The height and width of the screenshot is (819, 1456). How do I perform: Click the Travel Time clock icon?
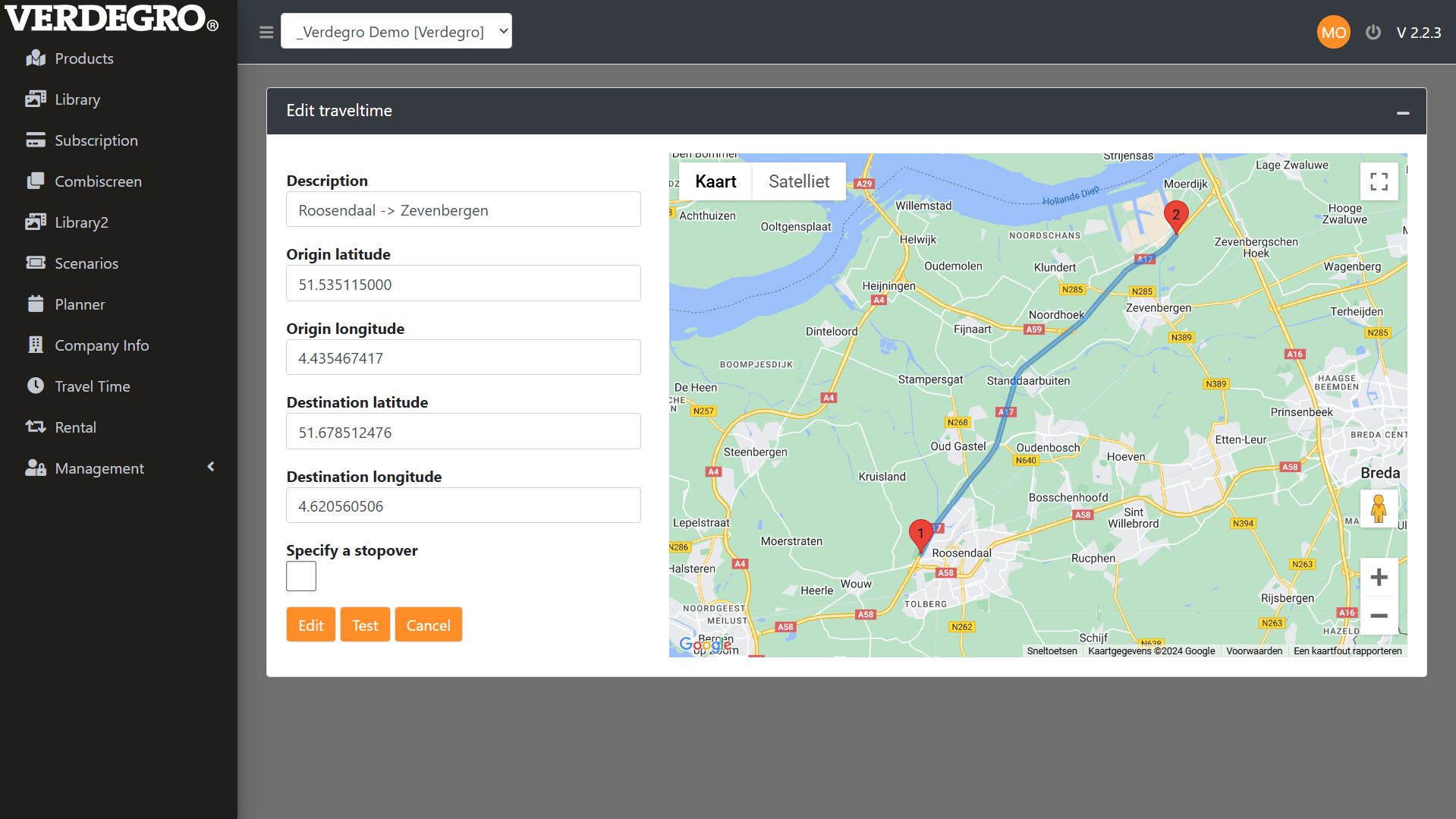tap(36, 386)
